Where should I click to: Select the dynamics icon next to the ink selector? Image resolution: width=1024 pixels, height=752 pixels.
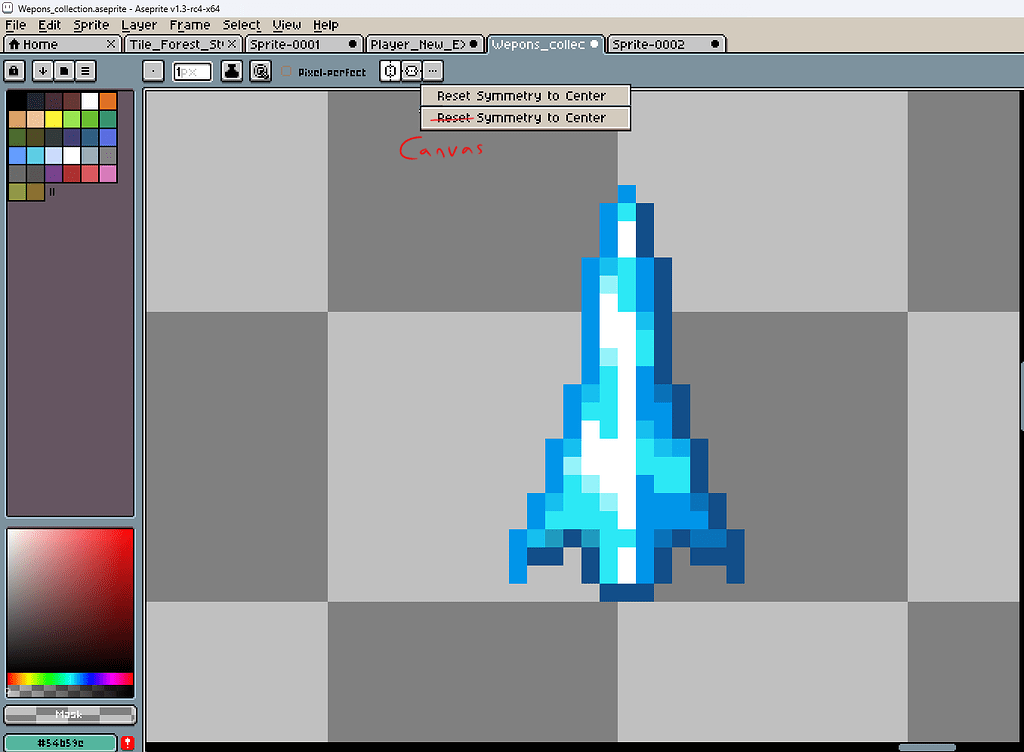(x=261, y=71)
